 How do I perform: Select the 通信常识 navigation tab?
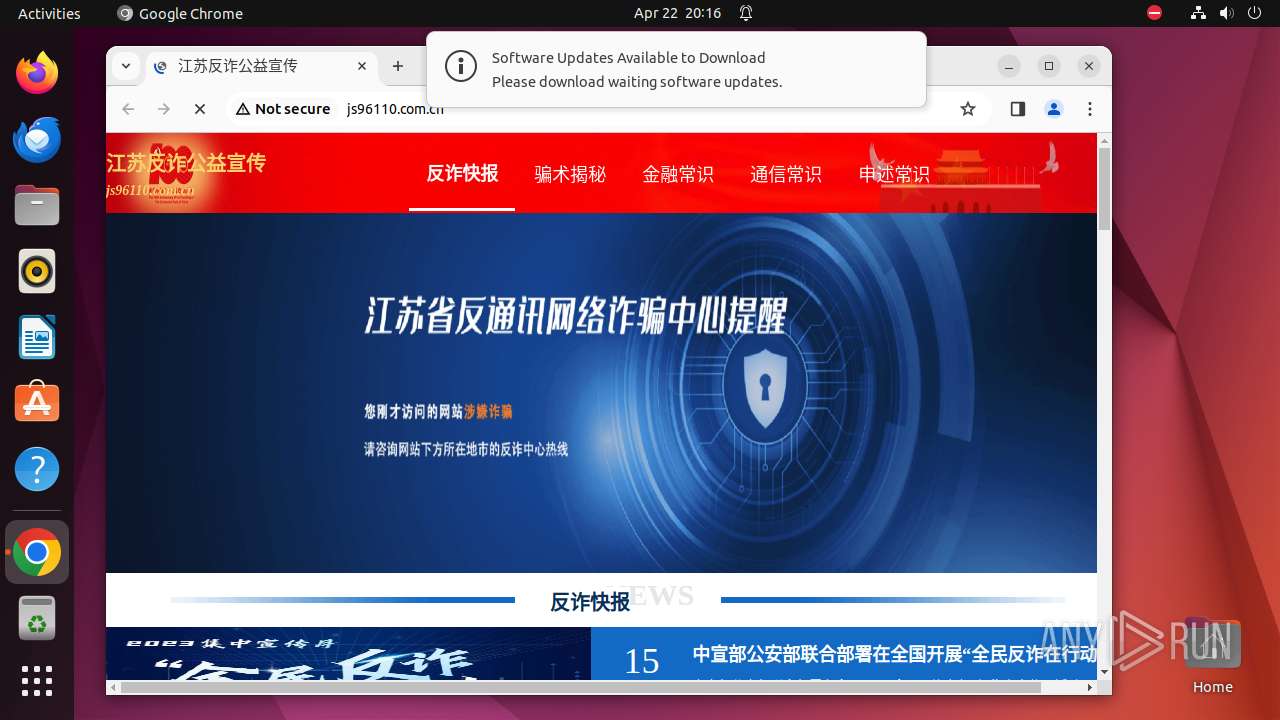[x=786, y=174]
